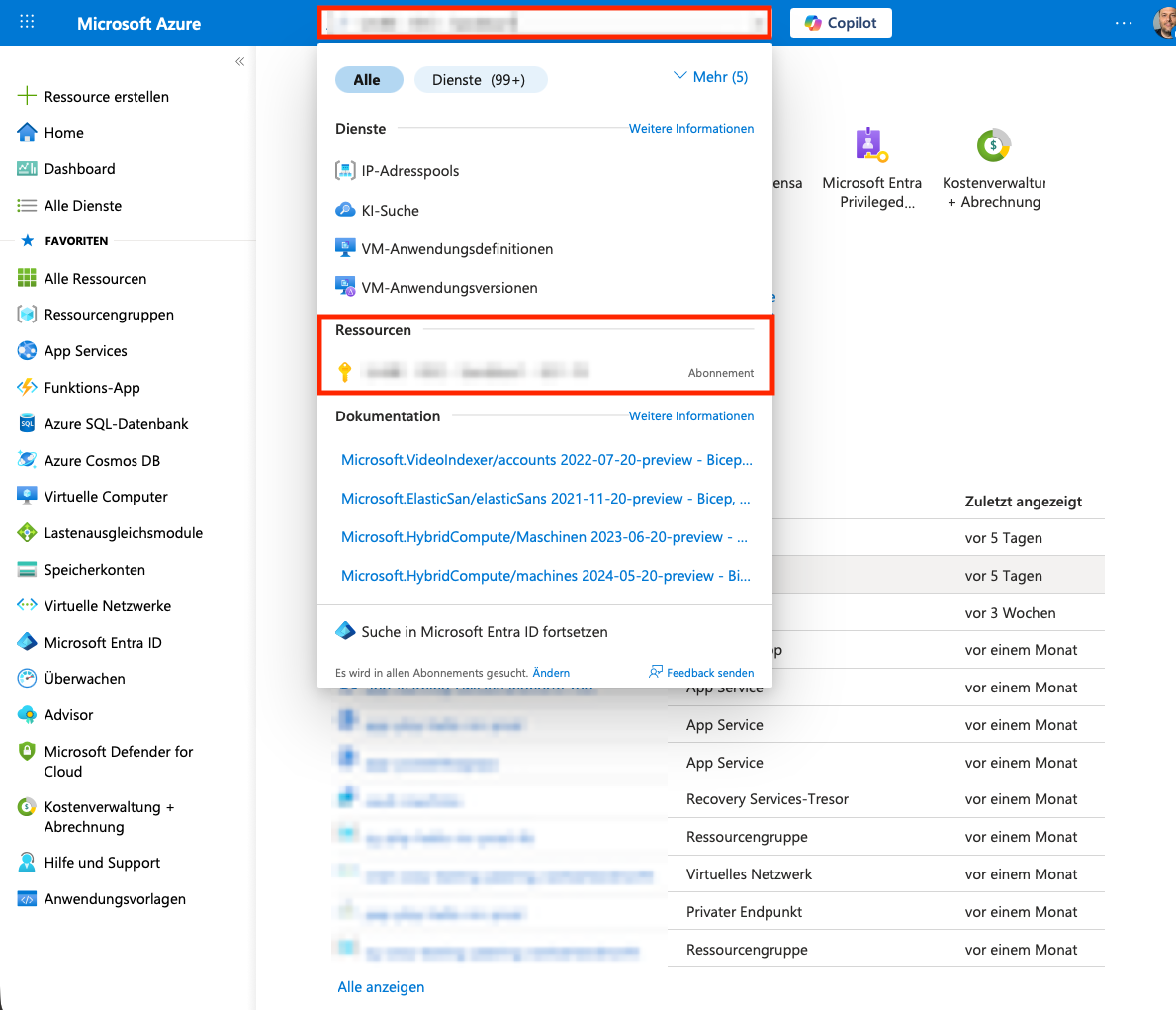Choose Suche in Microsoft Entra ID fortsetzen
This screenshot has width=1176, height=1010.
tap(484, 632)
